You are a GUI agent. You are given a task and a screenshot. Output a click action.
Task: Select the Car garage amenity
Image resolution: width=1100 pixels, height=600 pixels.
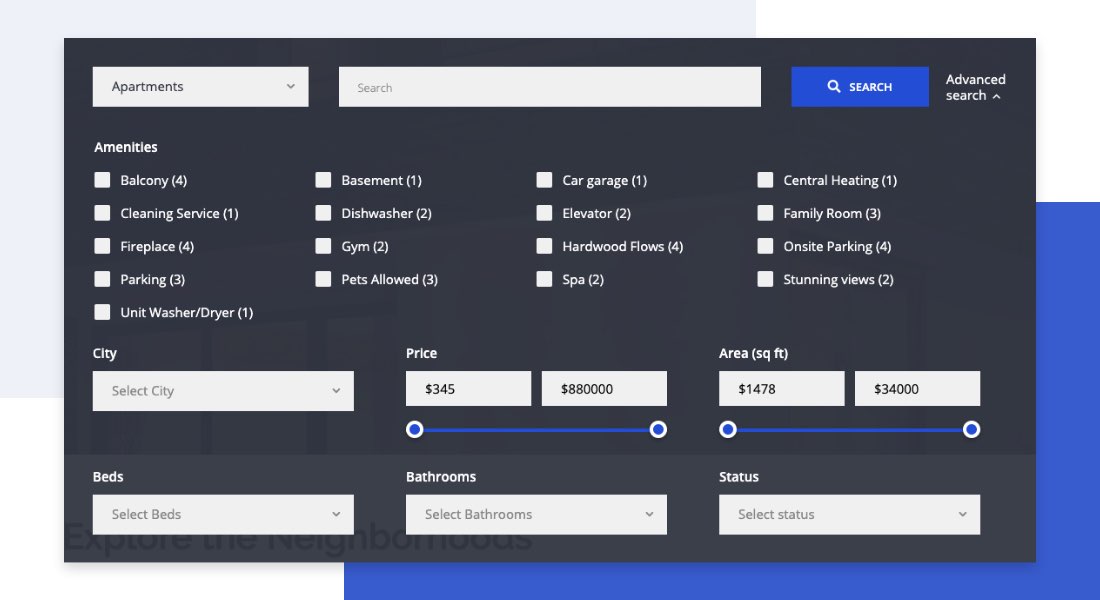point(545,180)
